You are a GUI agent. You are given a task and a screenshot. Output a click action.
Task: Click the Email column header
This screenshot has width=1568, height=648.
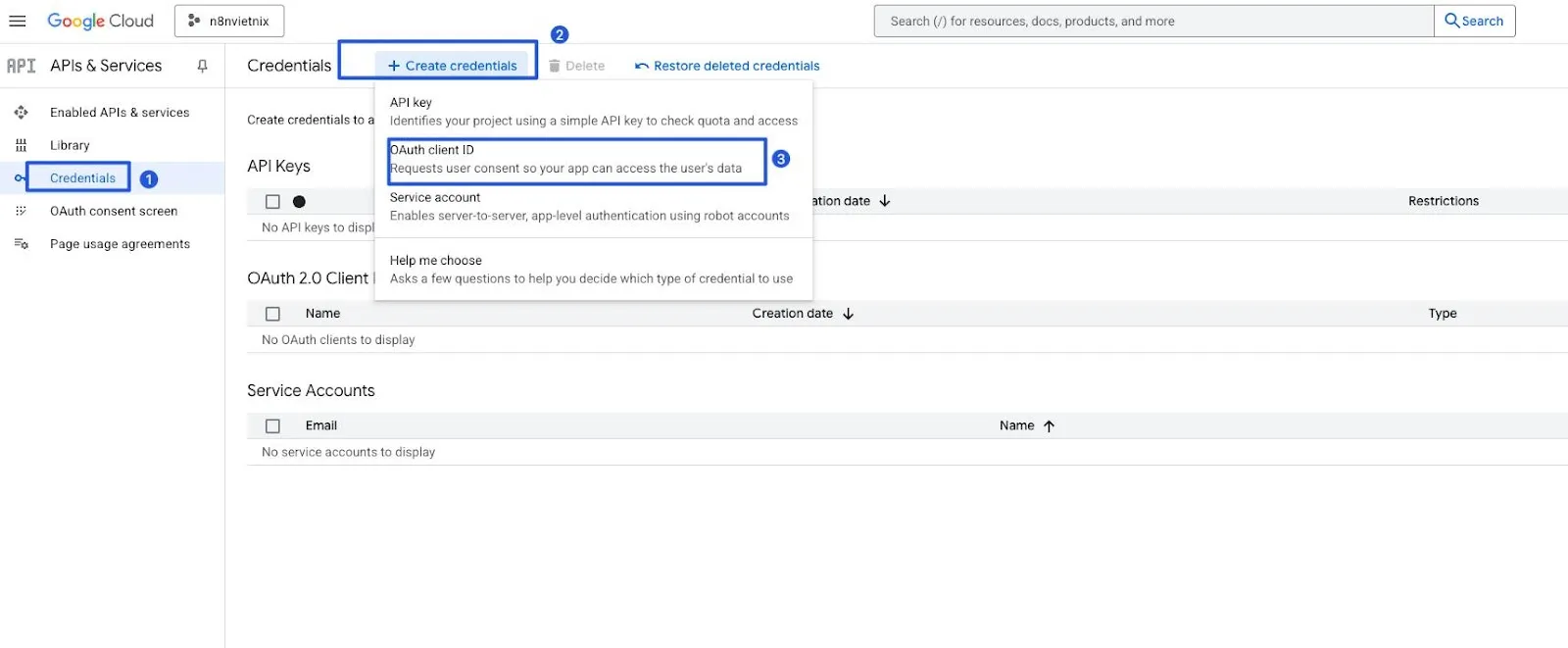coord(321,425)
